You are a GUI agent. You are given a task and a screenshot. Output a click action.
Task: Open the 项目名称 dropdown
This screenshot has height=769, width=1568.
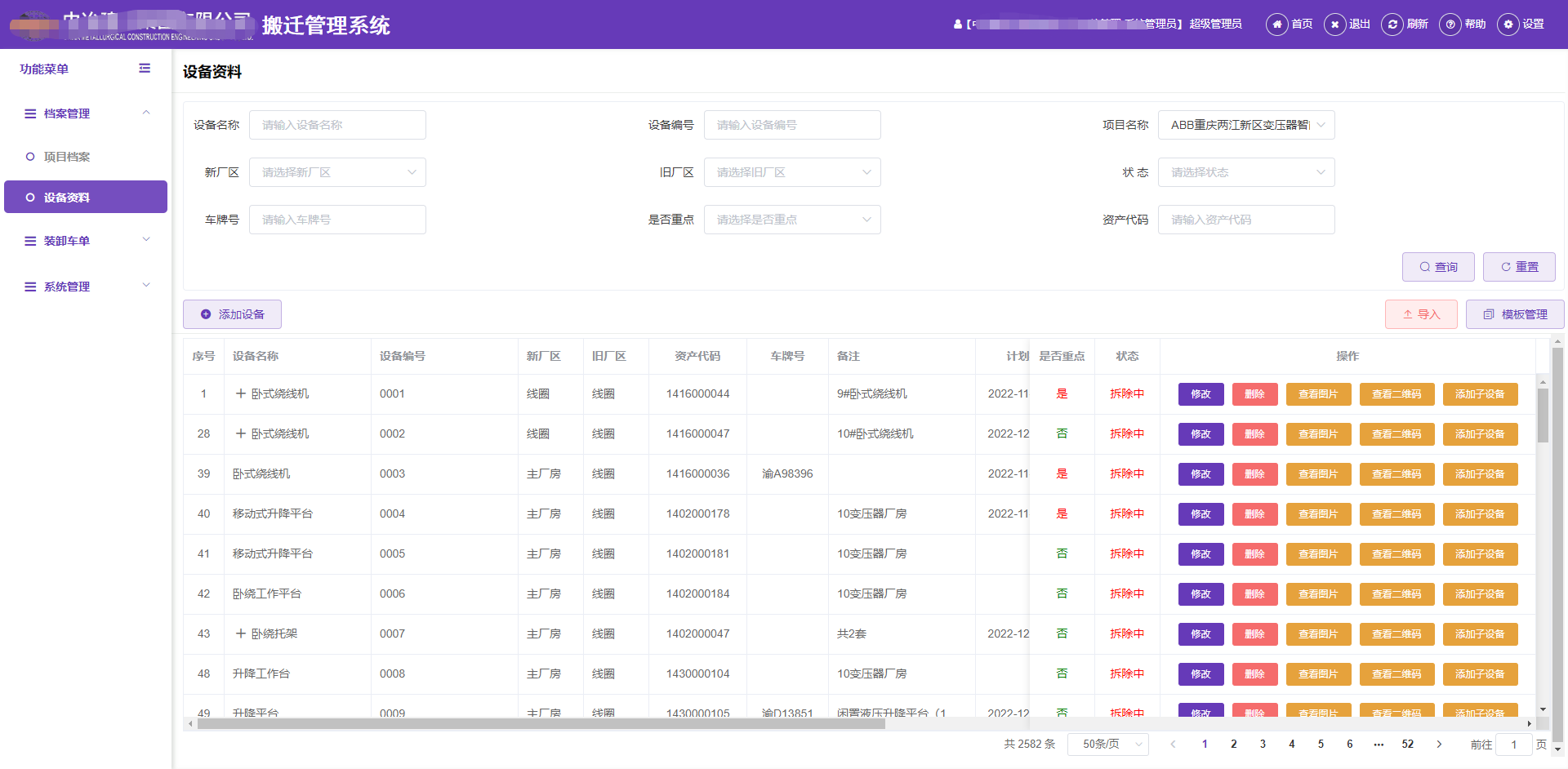1246,125
